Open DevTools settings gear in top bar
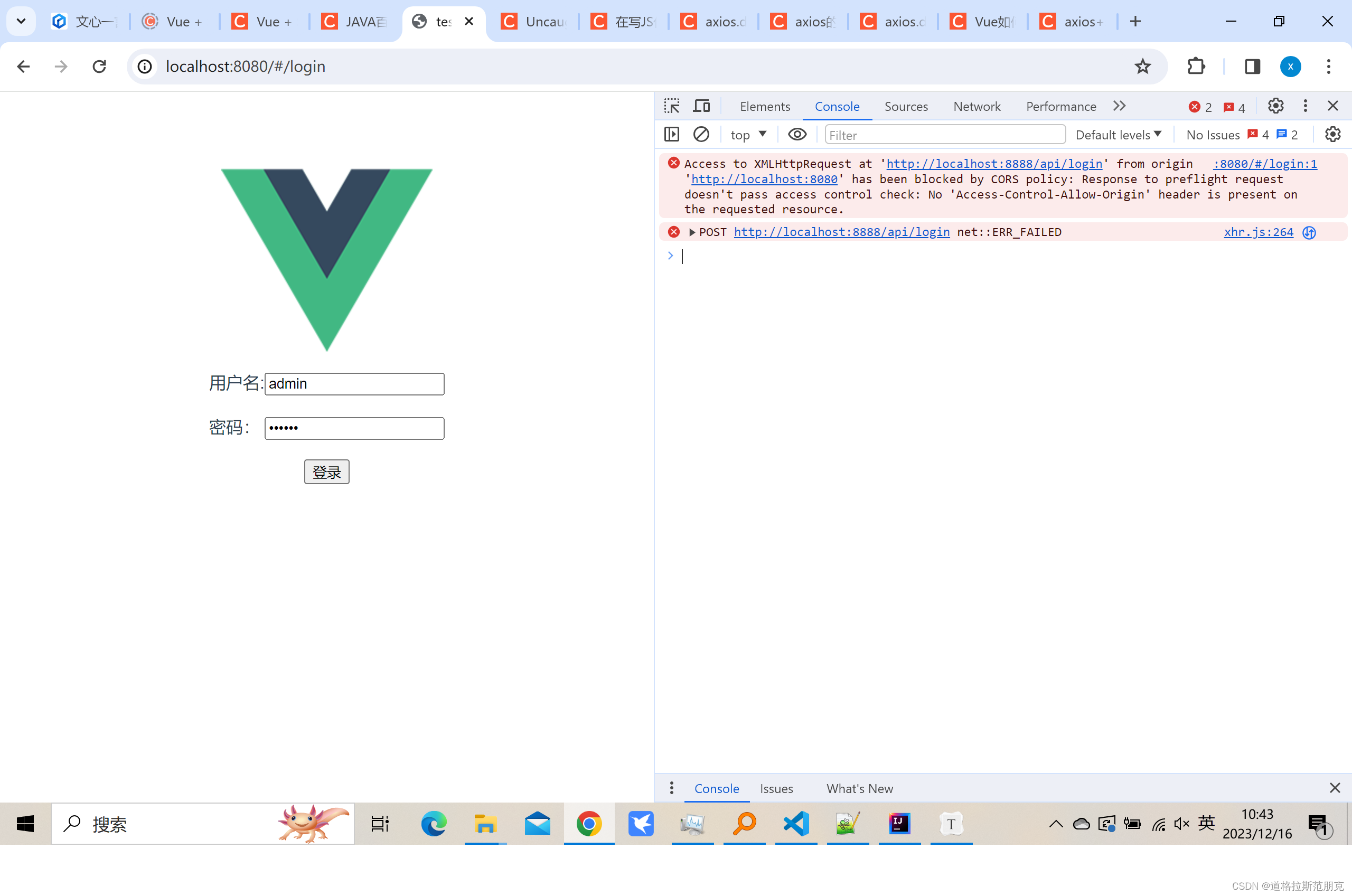This screenshot has width=1352, height=896. [x=1275, y=106]
